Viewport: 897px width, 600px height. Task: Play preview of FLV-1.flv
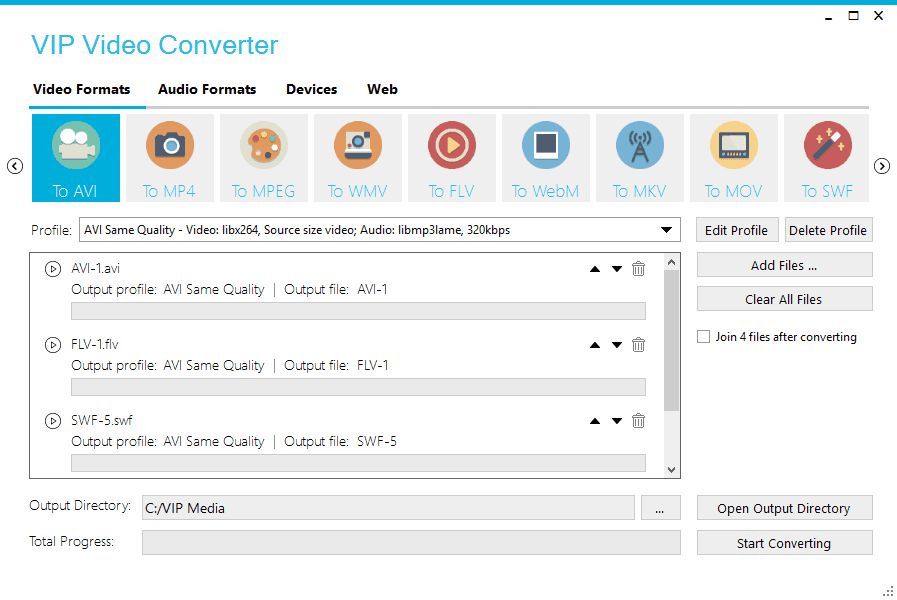(x=53, y=345)
